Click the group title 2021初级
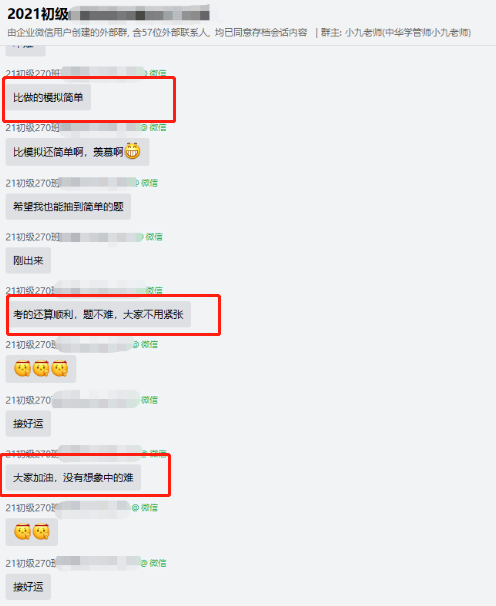The image size is (496, 606). tap(38, 14)
